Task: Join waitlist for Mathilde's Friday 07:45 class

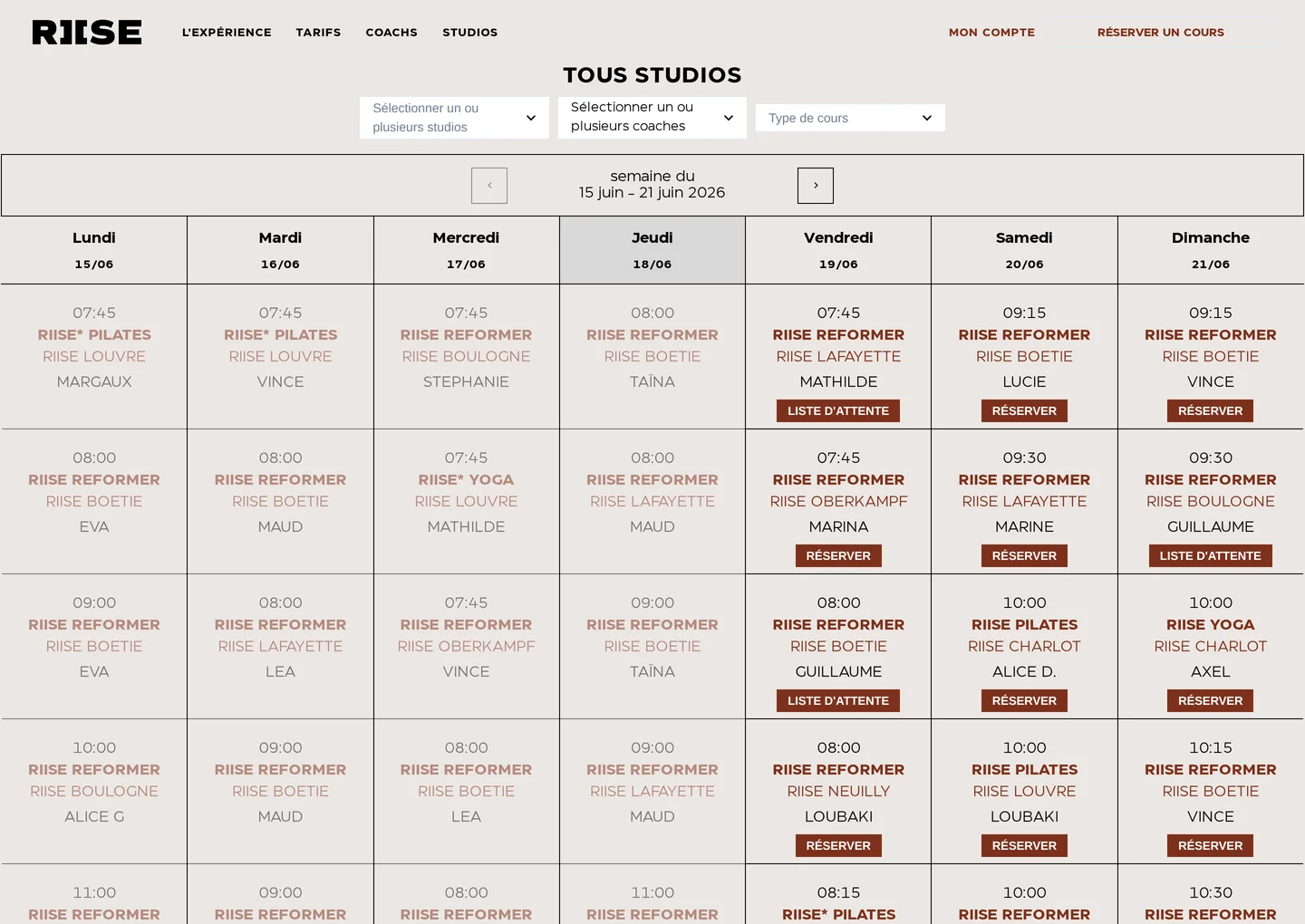Action: (x=838, y=411)
